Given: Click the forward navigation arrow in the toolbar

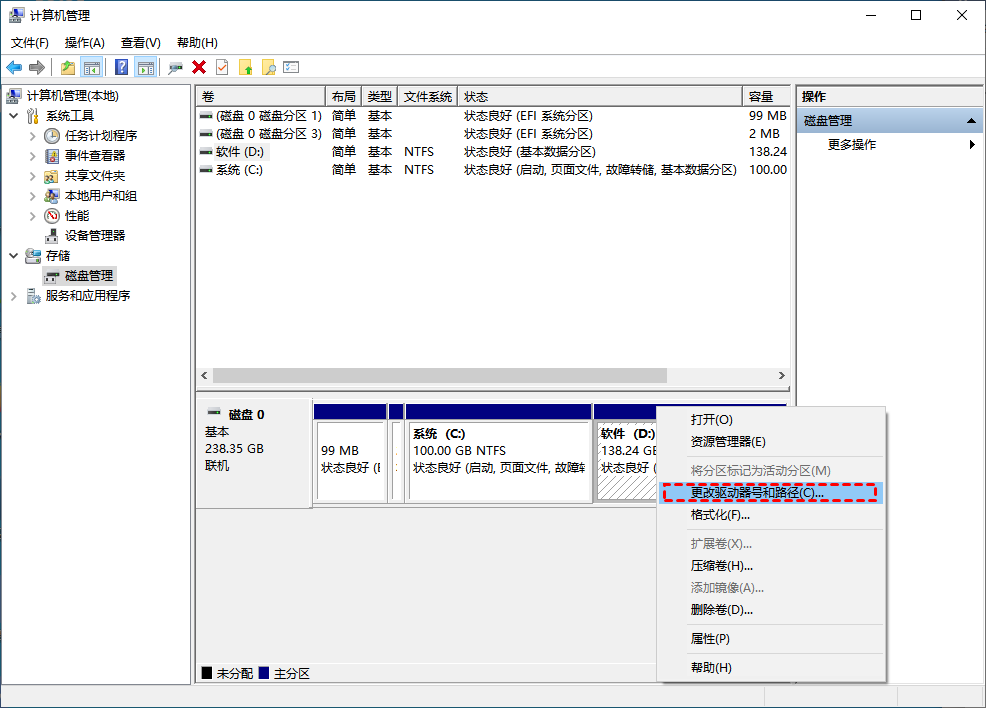Looking at the screenshot, I should (37, 66).
